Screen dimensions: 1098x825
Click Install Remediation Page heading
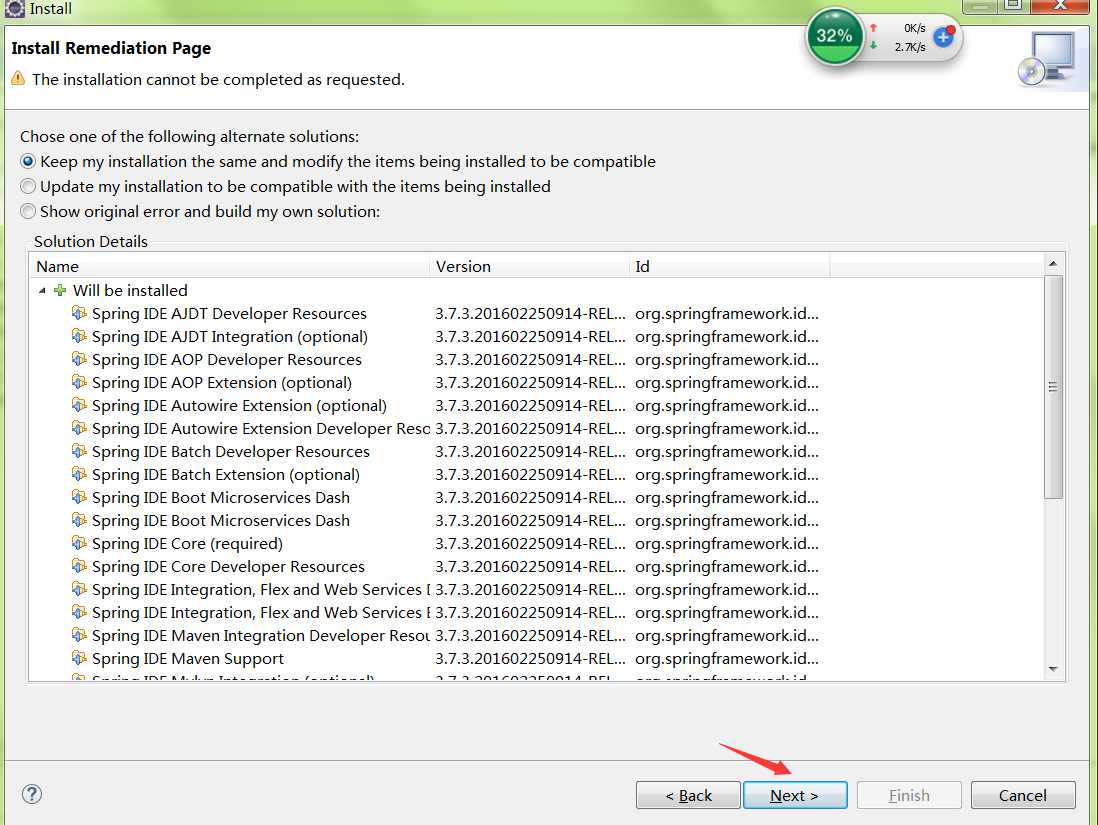[x=111, y=48]
